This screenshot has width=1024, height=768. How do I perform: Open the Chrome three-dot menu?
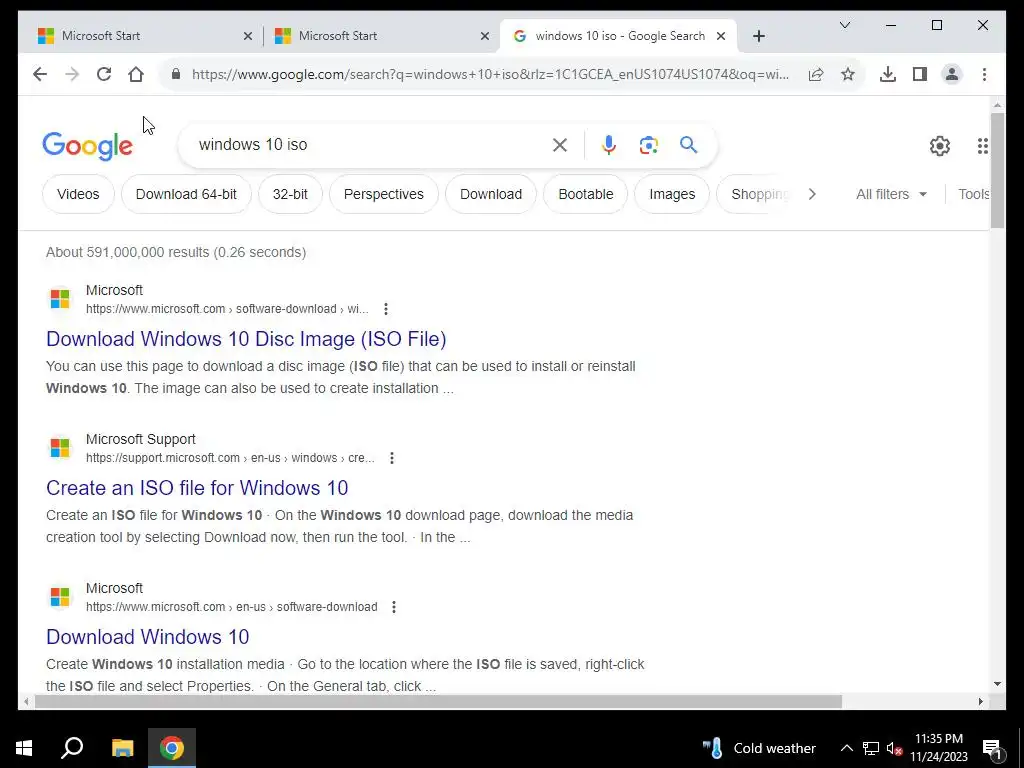pos(984,74)
